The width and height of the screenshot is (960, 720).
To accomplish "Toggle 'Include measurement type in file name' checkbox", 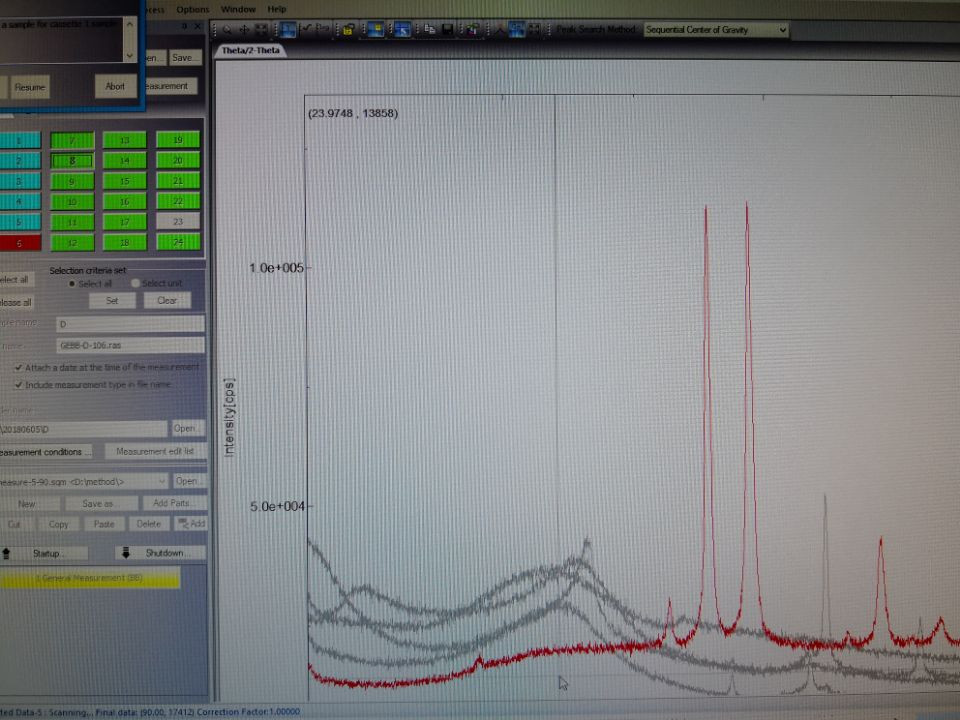I will (19, 384).
